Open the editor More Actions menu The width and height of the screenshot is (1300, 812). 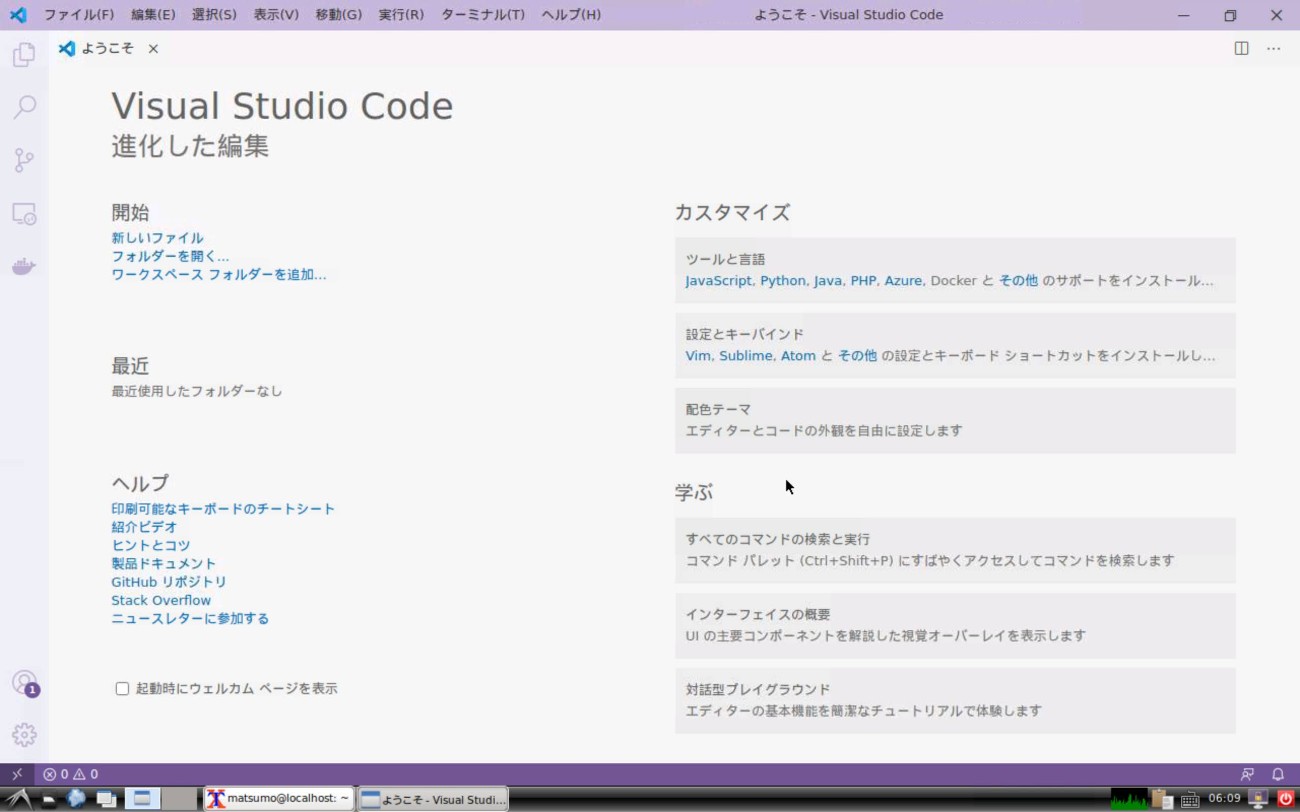[x=1273, y=48]
